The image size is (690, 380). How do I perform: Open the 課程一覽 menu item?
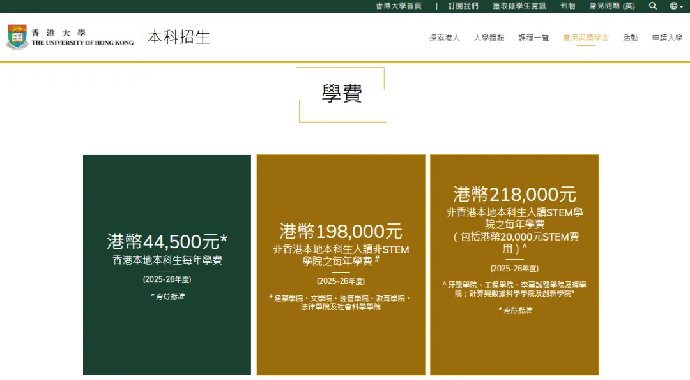point(533,38)
